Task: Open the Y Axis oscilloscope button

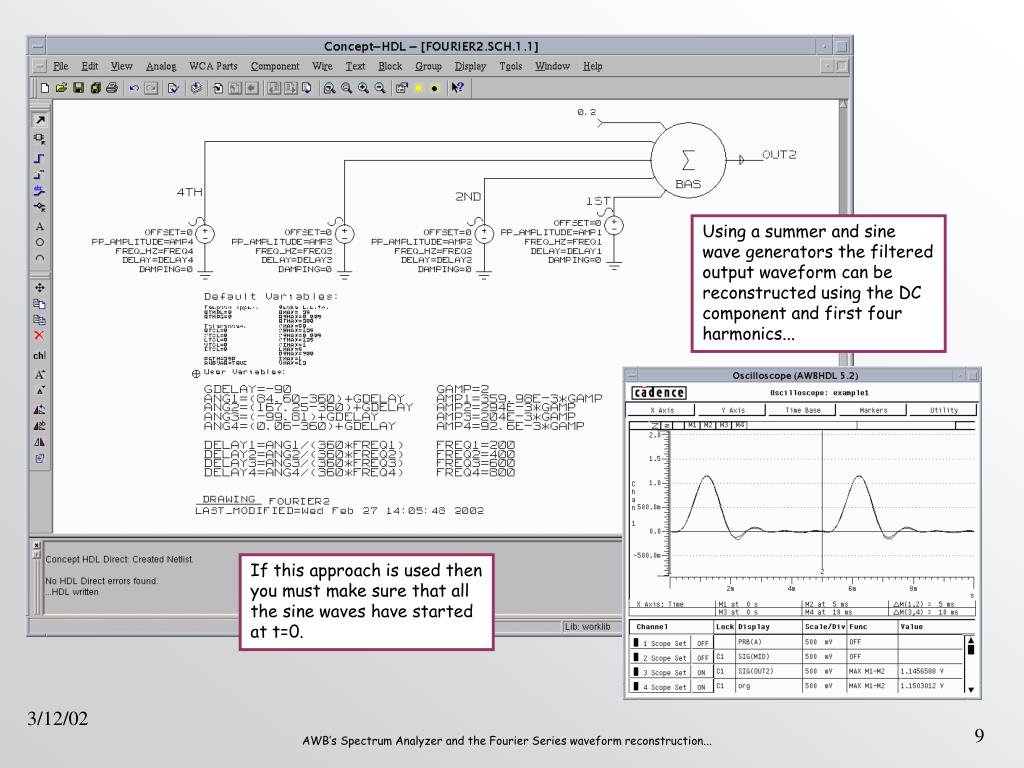Action: pos(733,410)
